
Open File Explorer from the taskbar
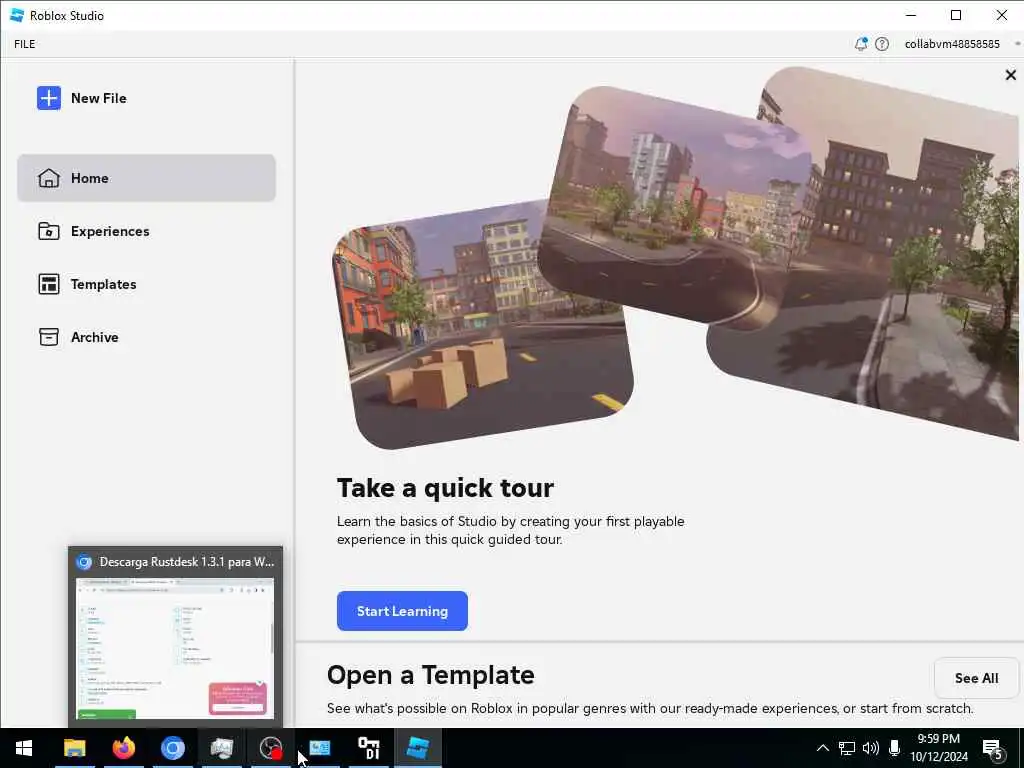point(74,748)
